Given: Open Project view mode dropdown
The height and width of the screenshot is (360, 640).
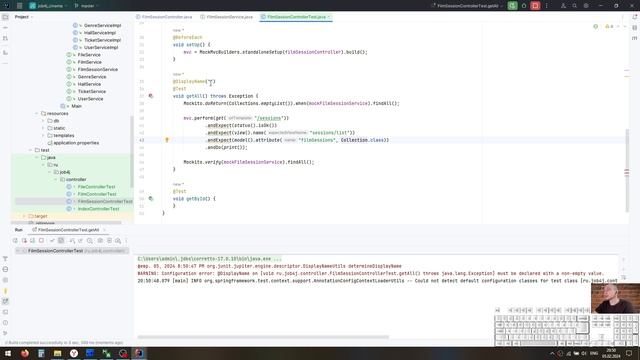Looking at the screenshot, I should [x=24, y=17].
